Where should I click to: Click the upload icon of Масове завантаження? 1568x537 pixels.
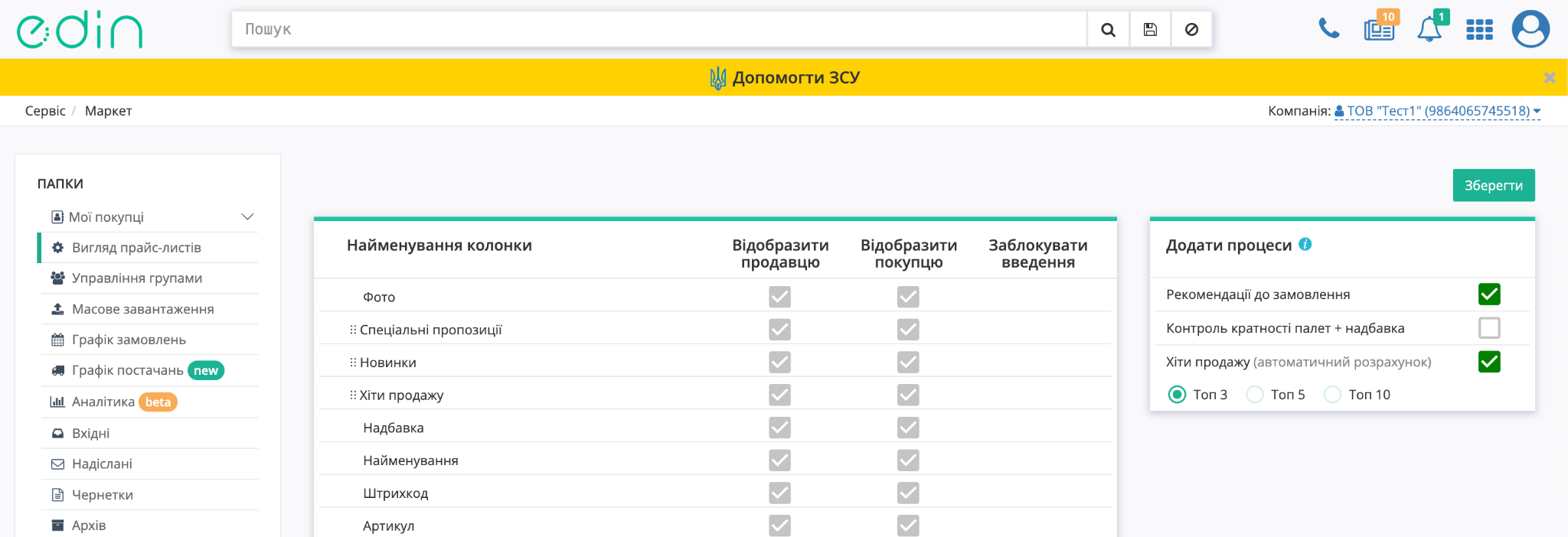57,309
